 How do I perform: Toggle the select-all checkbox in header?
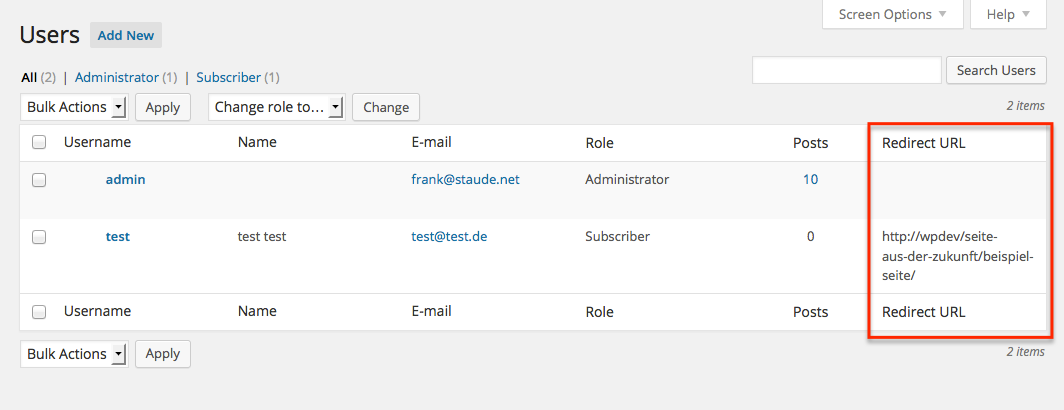39,143
